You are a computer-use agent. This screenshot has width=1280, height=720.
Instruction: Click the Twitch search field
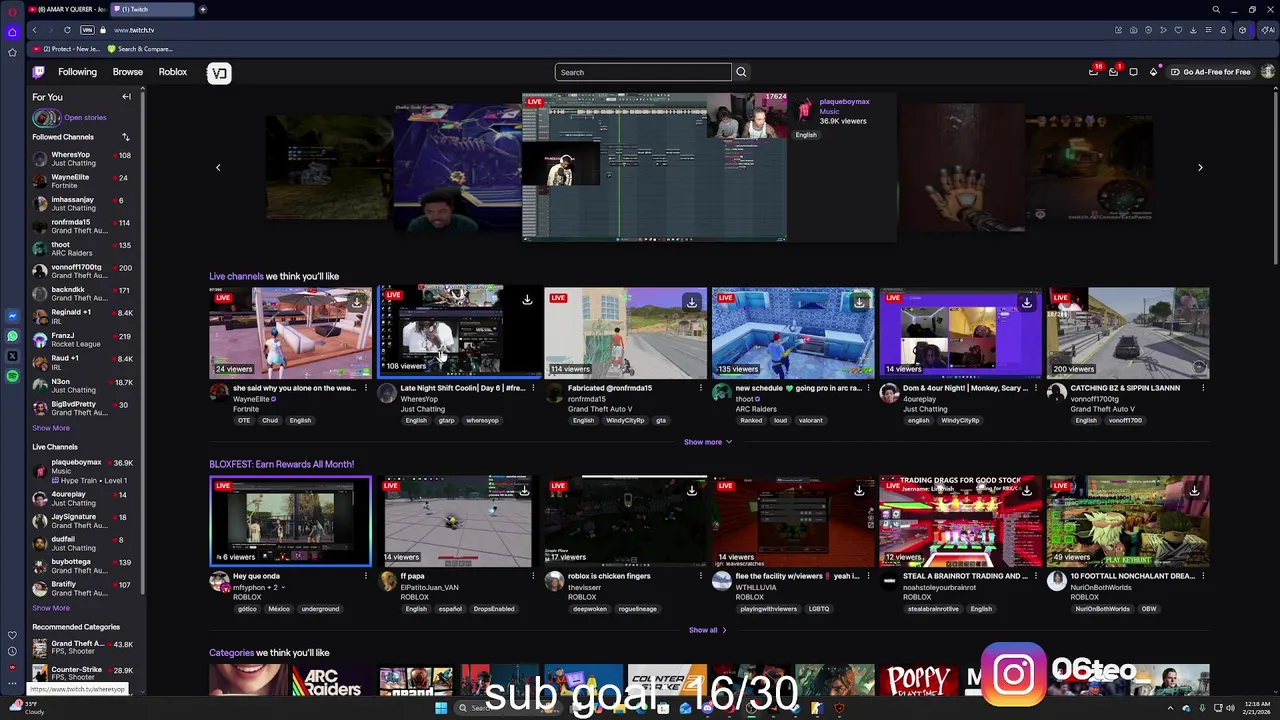click(643, 72)
